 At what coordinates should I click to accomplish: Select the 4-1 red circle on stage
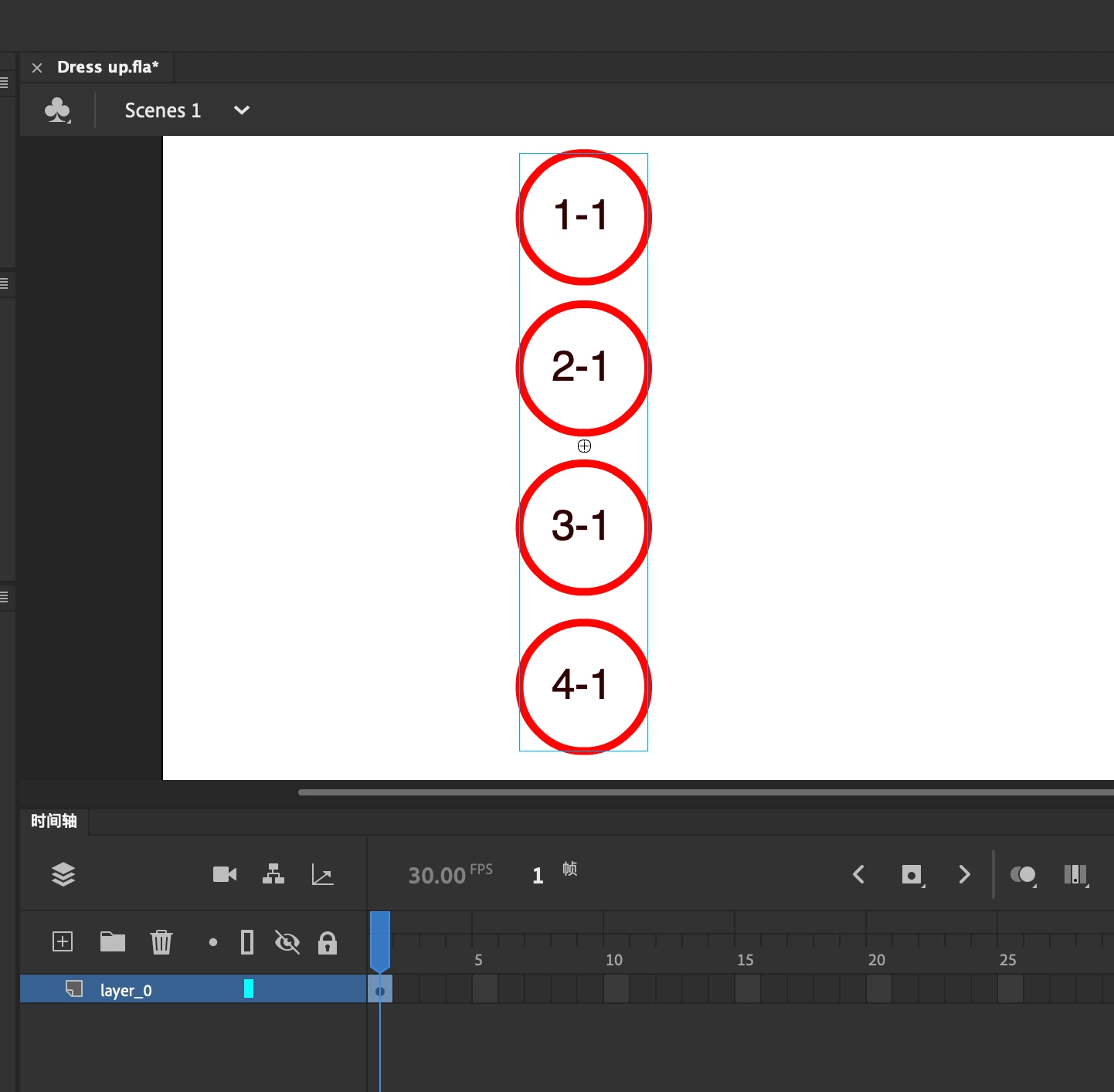click(x=583, y=687)
